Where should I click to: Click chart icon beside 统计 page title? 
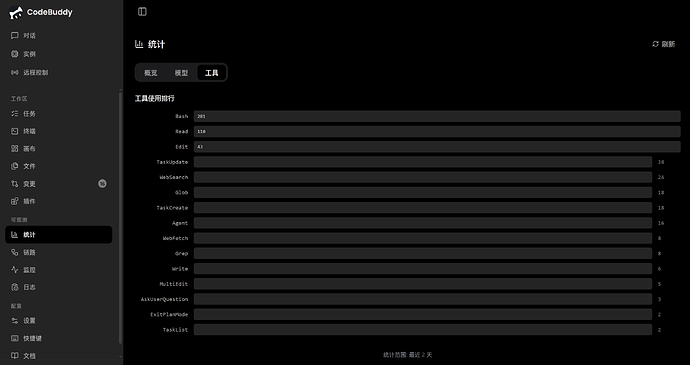139,44
